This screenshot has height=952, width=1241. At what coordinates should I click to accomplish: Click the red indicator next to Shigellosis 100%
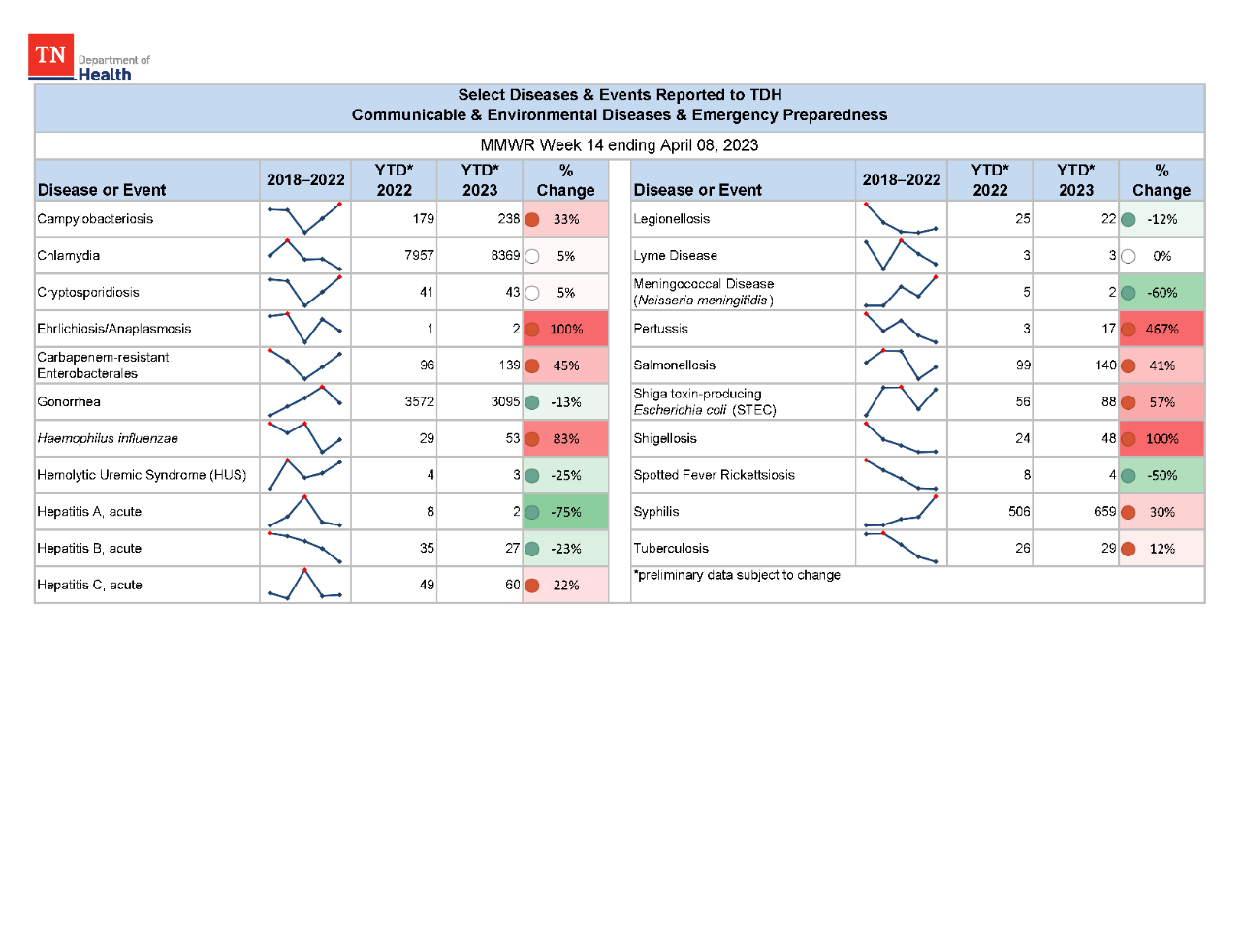[x=1128, y=438]
